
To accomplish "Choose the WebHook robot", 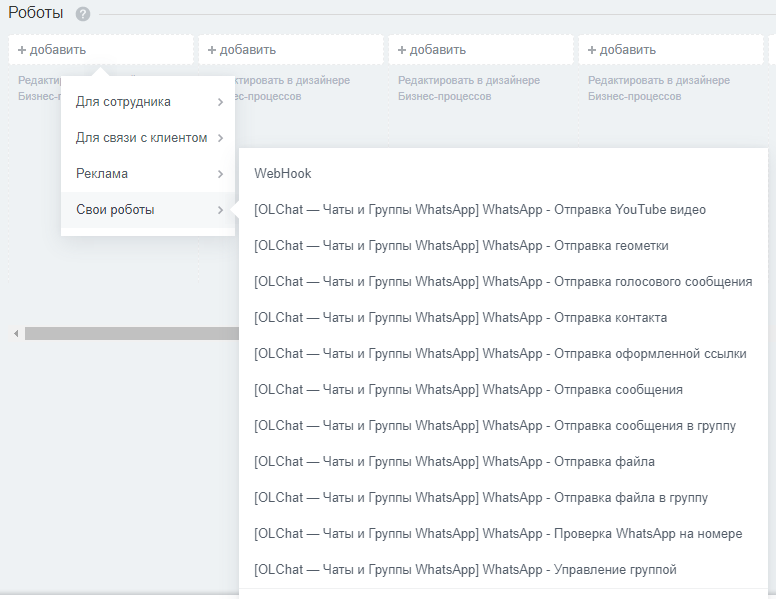I will pyautogui.click(x=503, y=174).
